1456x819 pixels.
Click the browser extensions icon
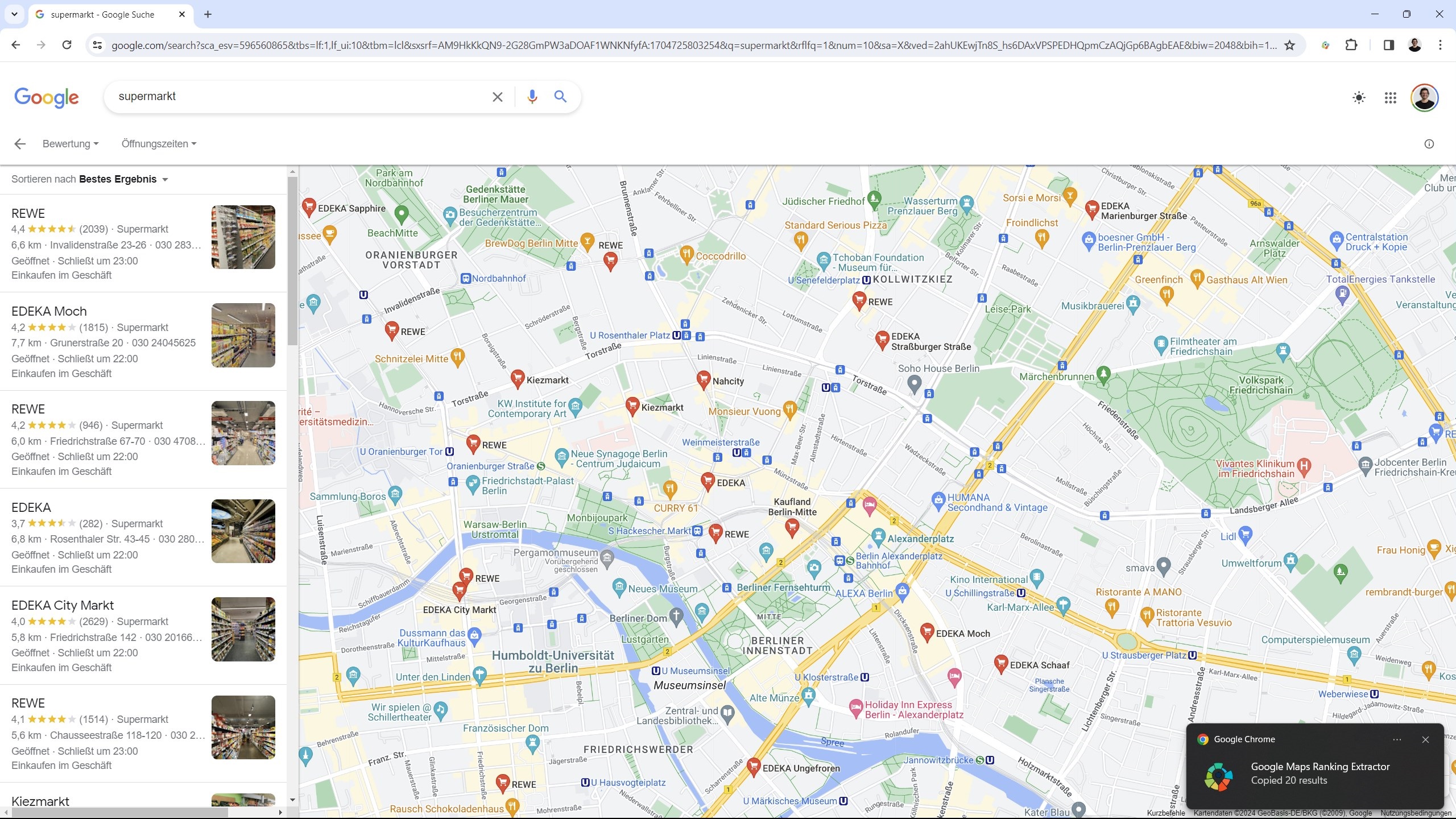(x=1351, y=44)
